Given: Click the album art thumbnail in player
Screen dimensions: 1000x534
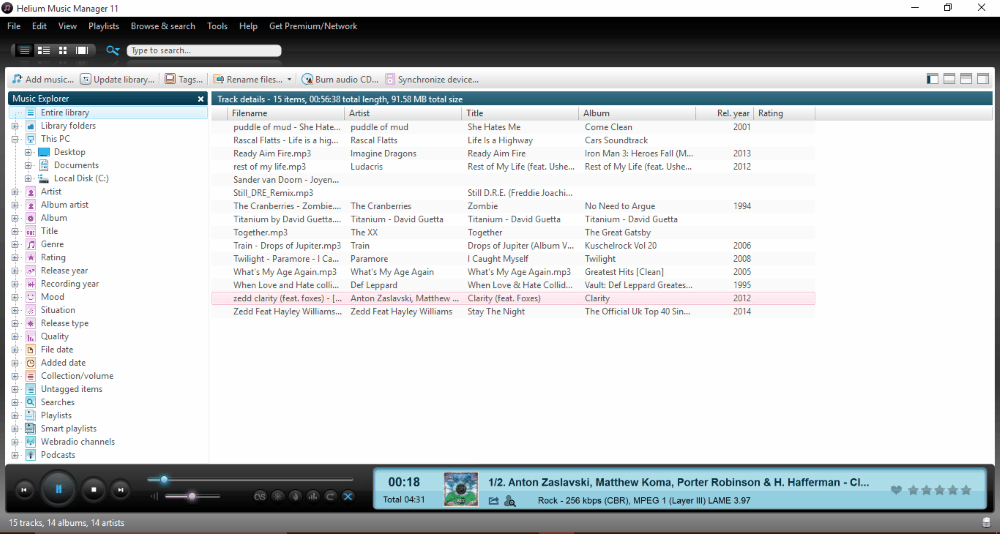Looking at the screenshot, I should [460, 489].
